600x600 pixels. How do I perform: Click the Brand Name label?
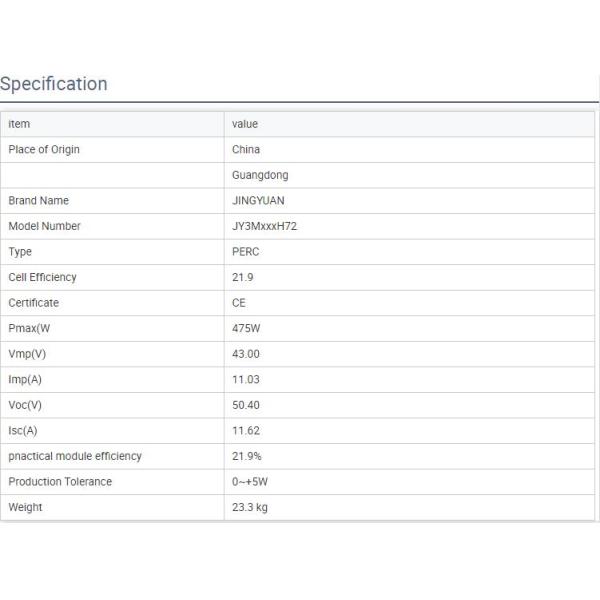39,201
